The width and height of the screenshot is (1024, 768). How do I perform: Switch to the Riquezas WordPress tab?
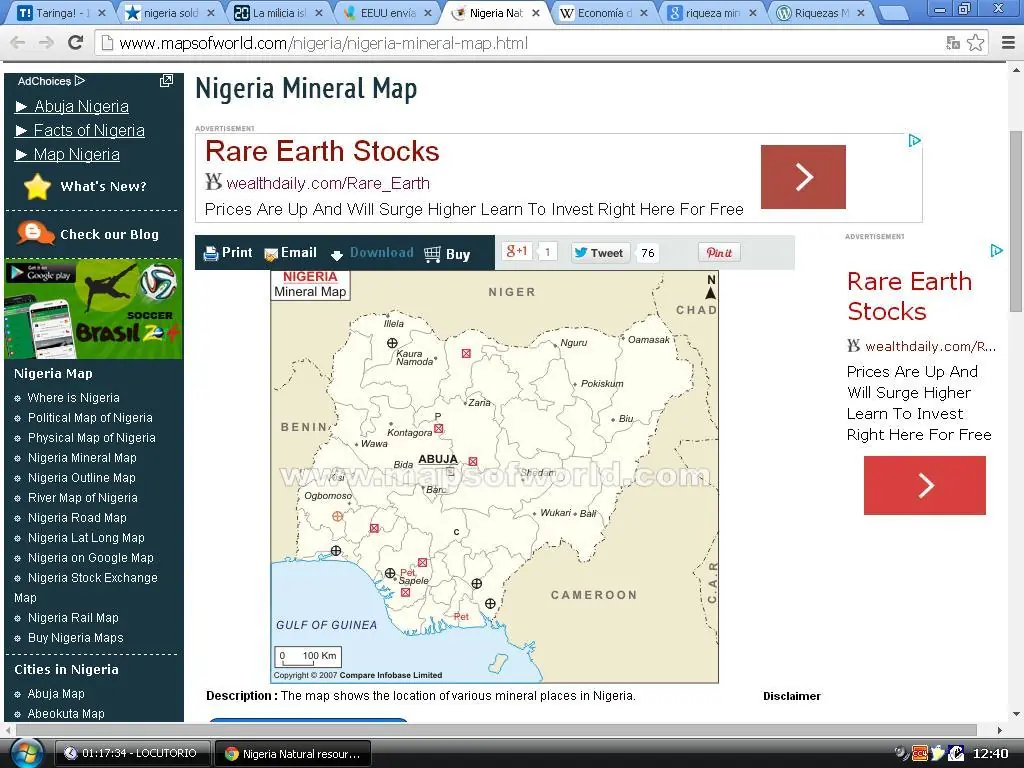[x=820, y=12]
